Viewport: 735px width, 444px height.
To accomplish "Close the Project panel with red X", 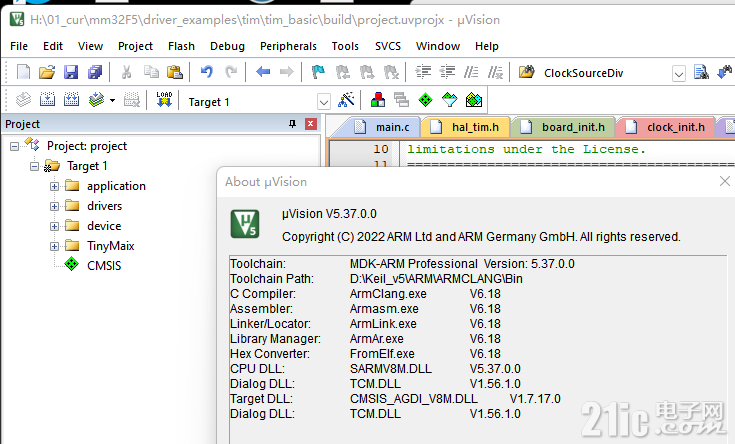I will click(x=310, y=124).
